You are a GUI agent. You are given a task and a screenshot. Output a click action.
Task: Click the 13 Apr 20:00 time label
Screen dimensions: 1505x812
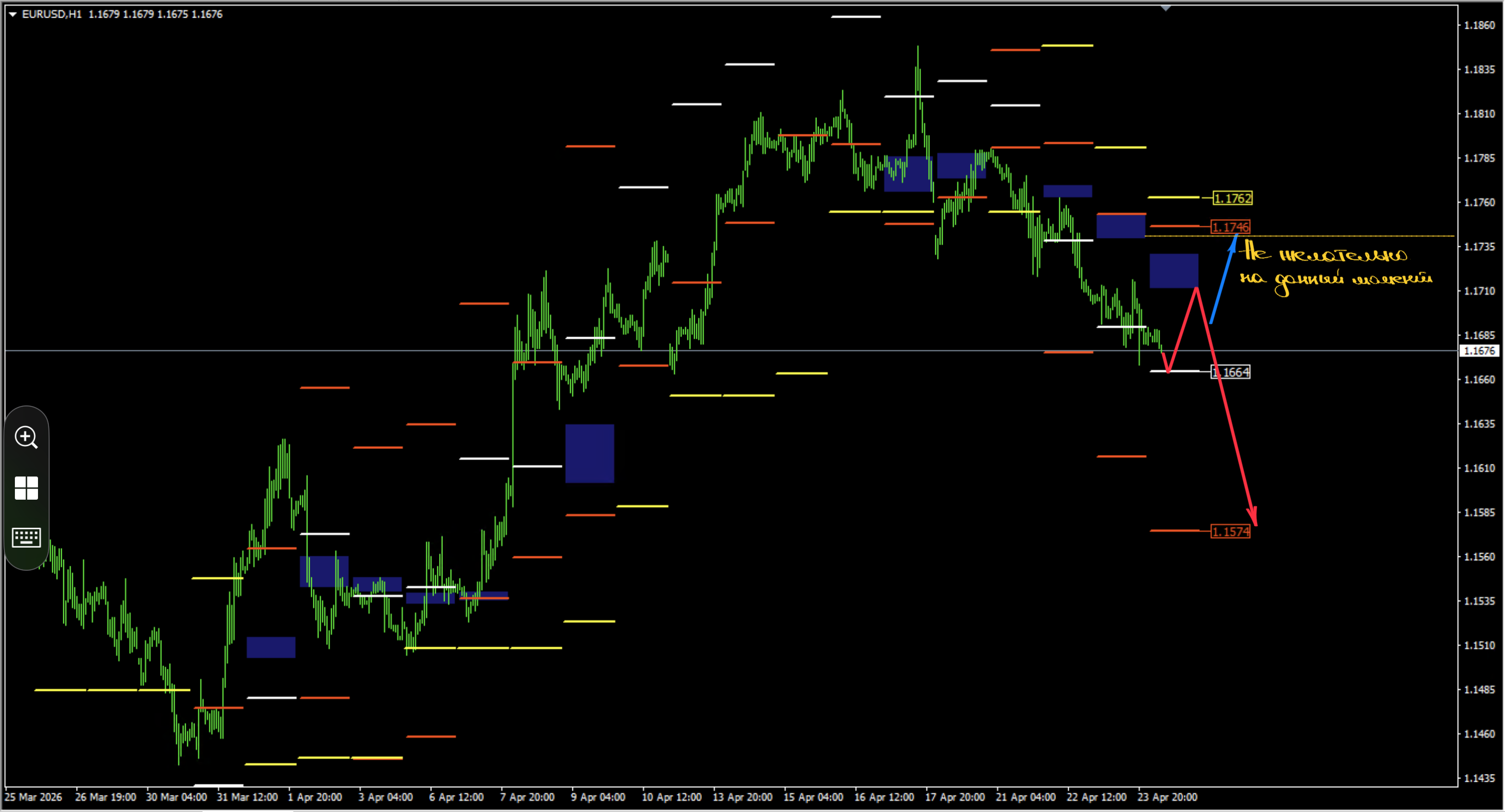coord(742,797)
